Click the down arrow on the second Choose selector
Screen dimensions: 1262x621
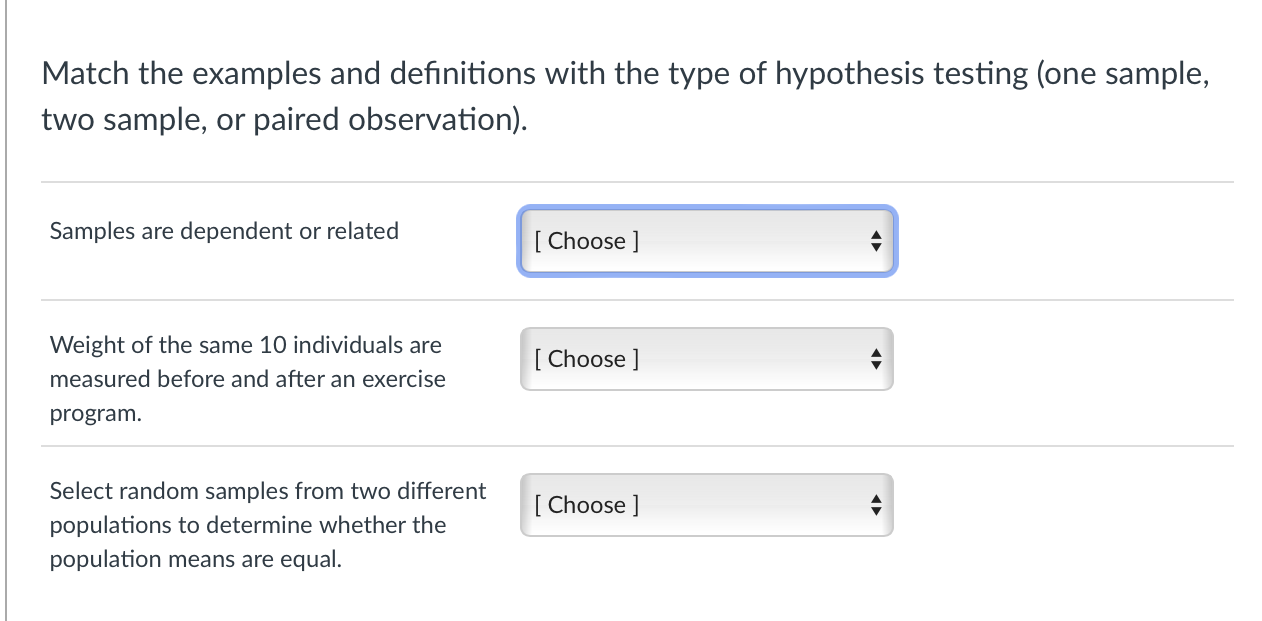875,366
